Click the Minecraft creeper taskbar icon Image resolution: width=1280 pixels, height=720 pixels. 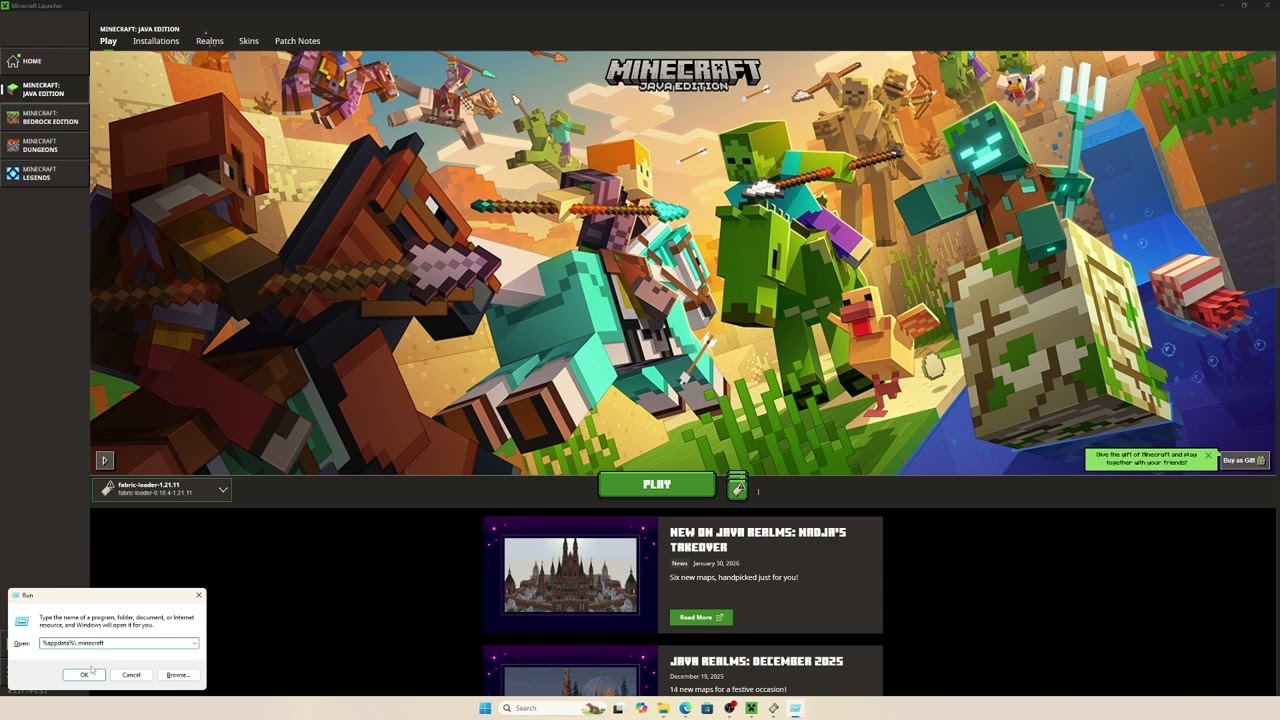click(751, 708)
